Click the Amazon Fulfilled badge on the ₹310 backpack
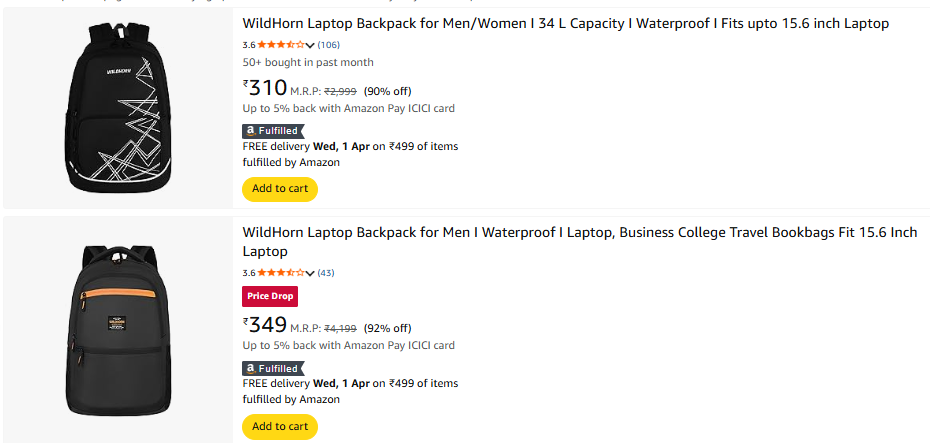Screen dimensions: 930x443 pos(271,130)
